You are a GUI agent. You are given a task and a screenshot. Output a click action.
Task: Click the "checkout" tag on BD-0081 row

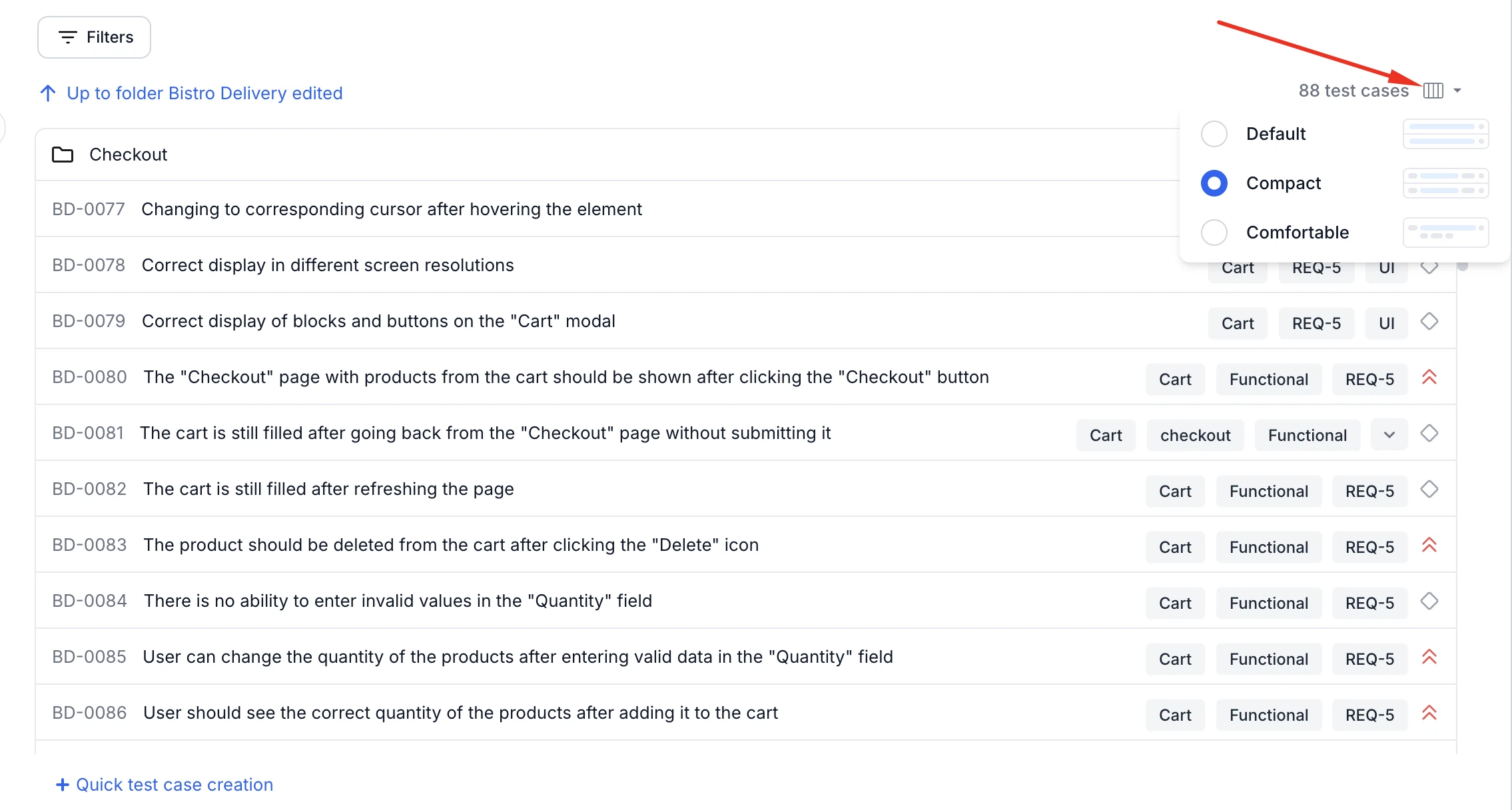(1195, 435)
